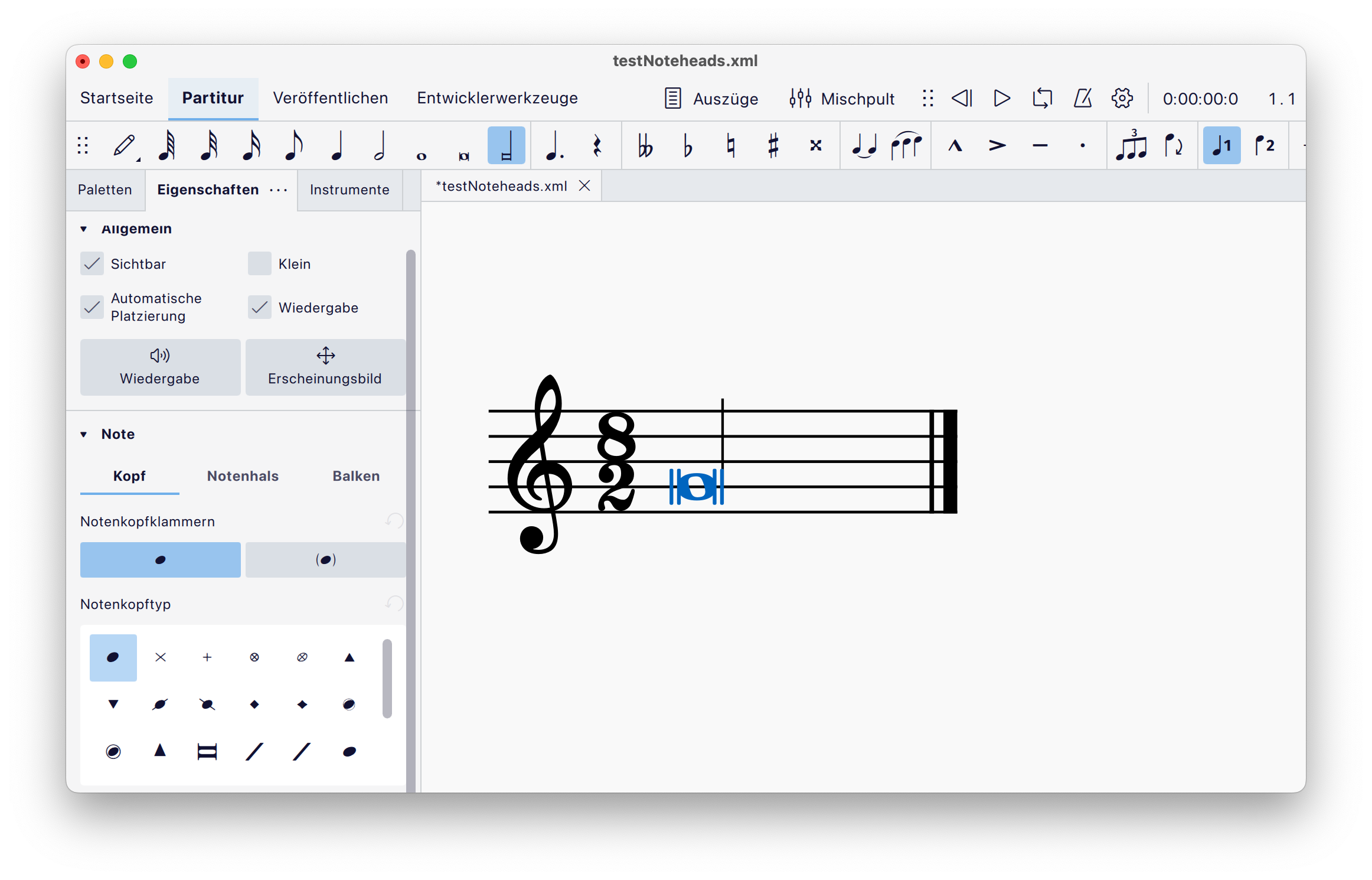The height and width of the screenshot is (880, 1372).
Task: Disable the Sichtbar checkbox
Action: (92, 263)
